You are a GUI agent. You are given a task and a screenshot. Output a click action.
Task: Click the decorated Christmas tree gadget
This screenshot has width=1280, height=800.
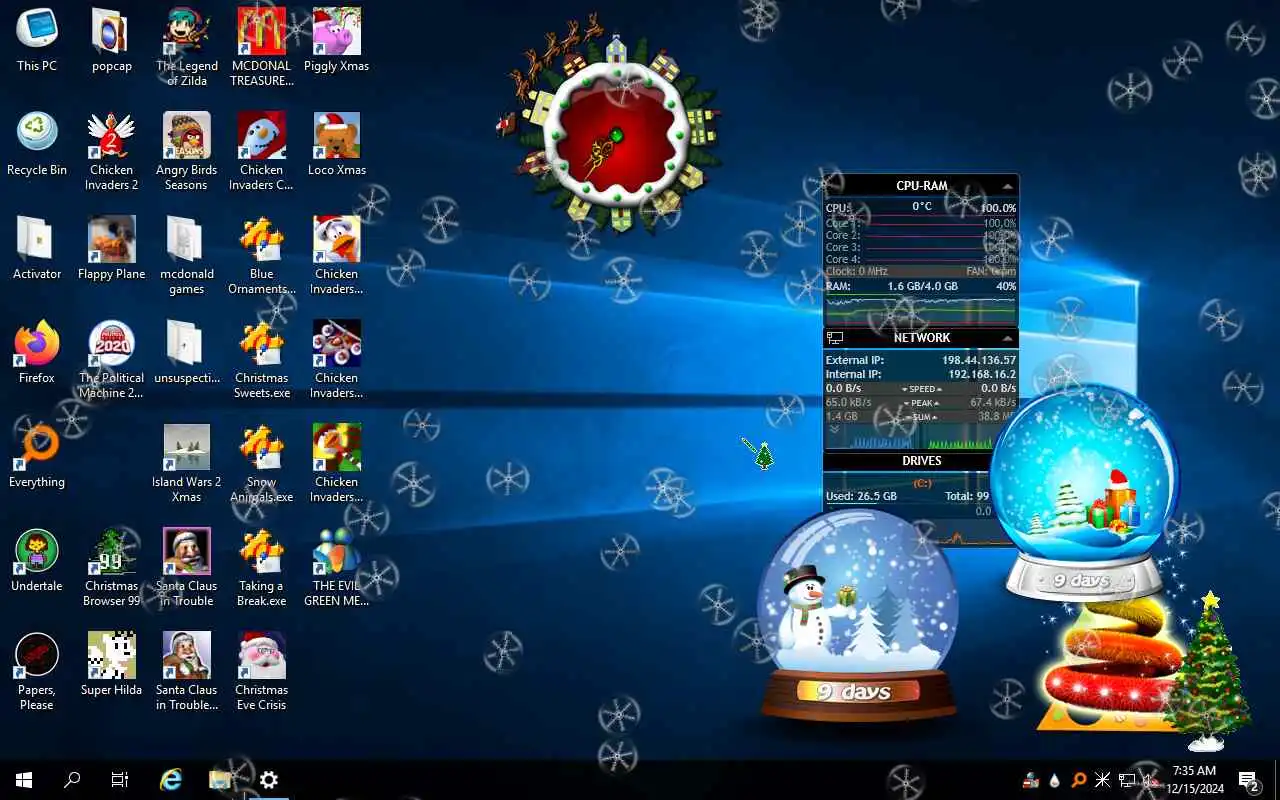pyautogui.click(x=1210, y=670)
